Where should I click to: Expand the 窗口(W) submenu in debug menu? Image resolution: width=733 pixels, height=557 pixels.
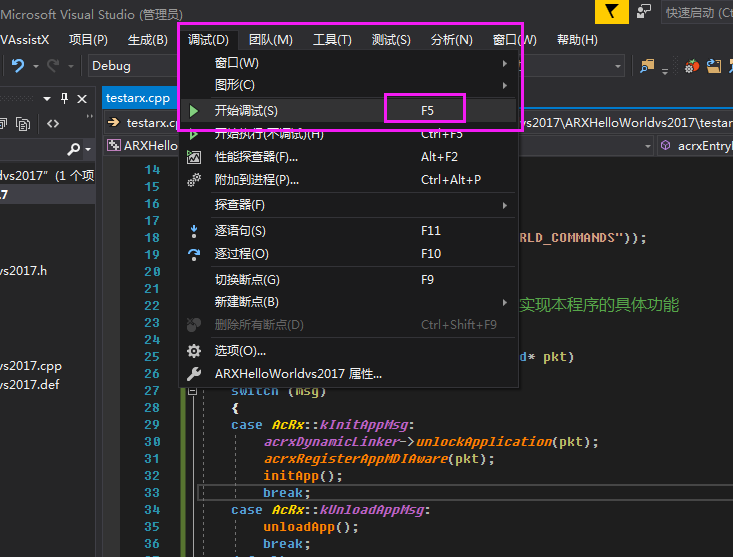pos(349,63)
